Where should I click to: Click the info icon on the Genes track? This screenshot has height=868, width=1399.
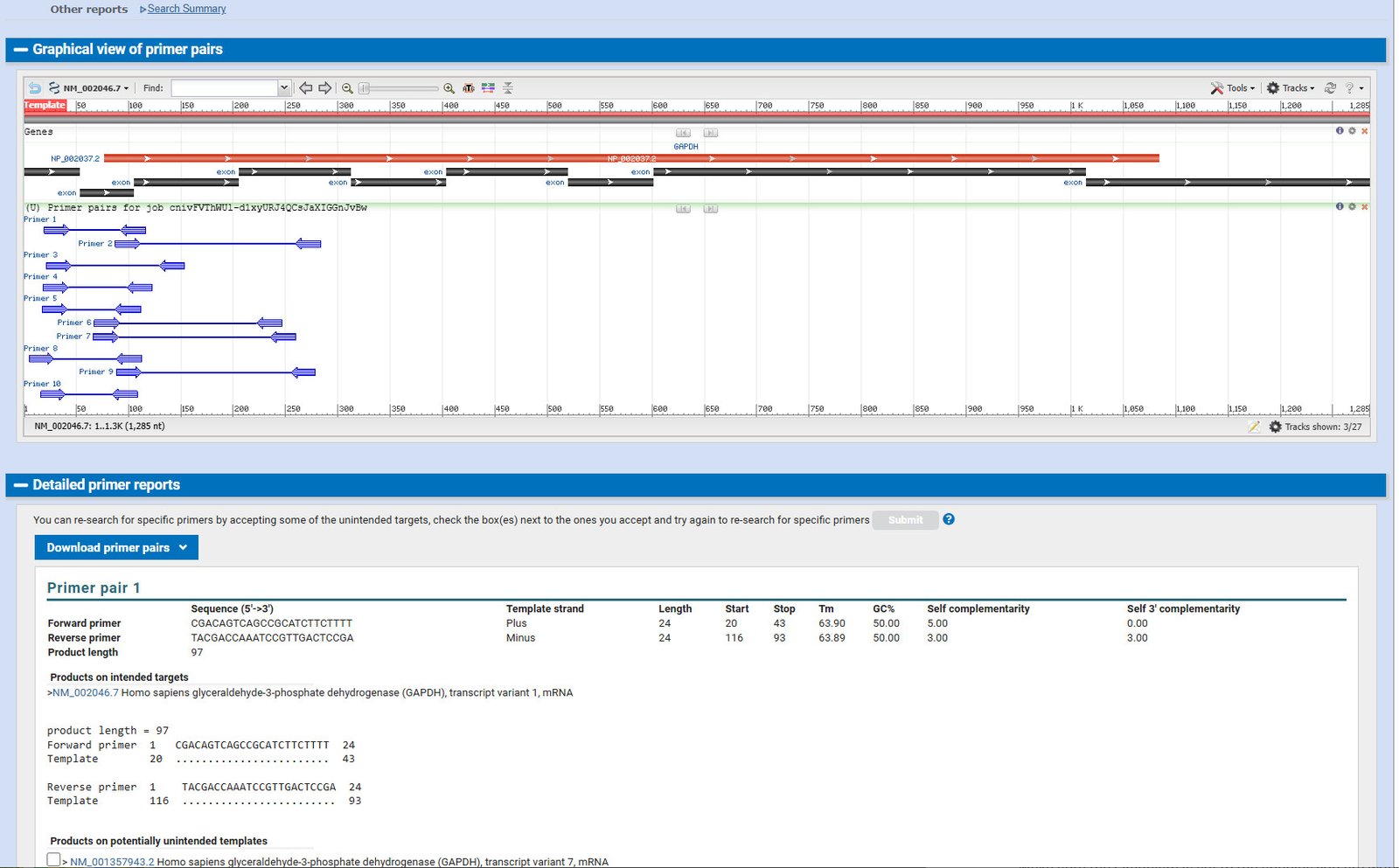click(x=1340, y=131)
